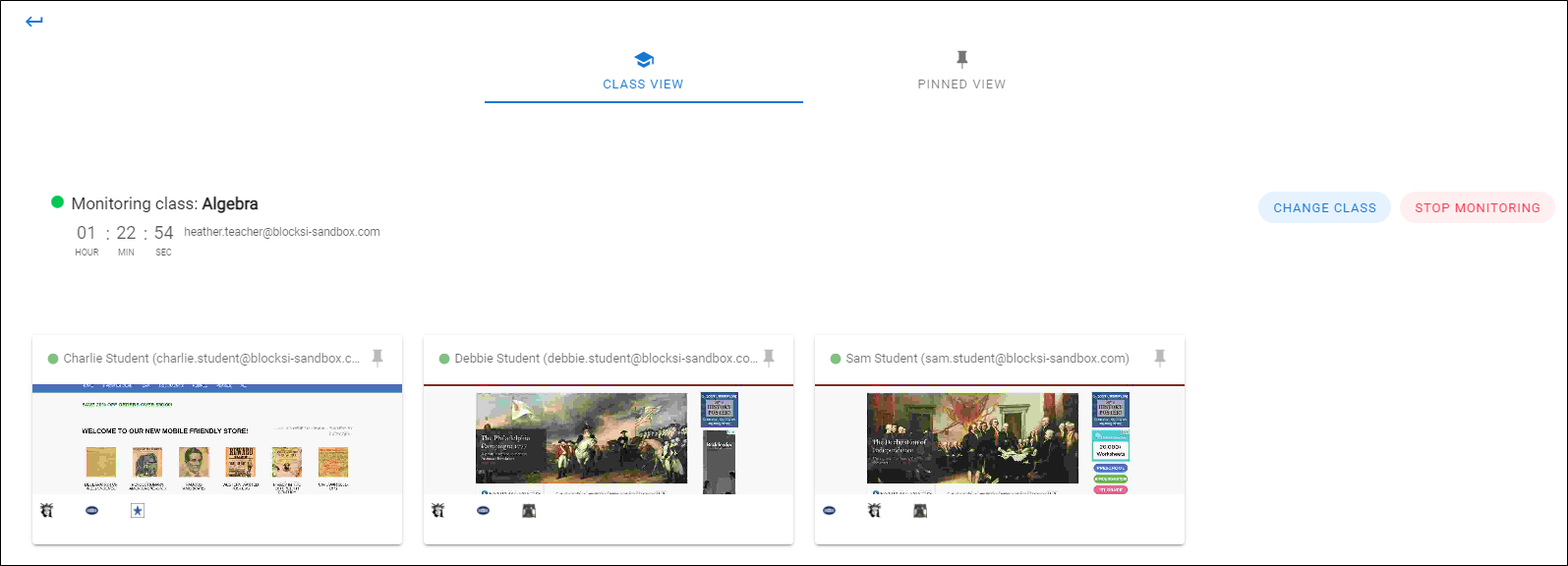Select the Class View tab

pos(644,71)
